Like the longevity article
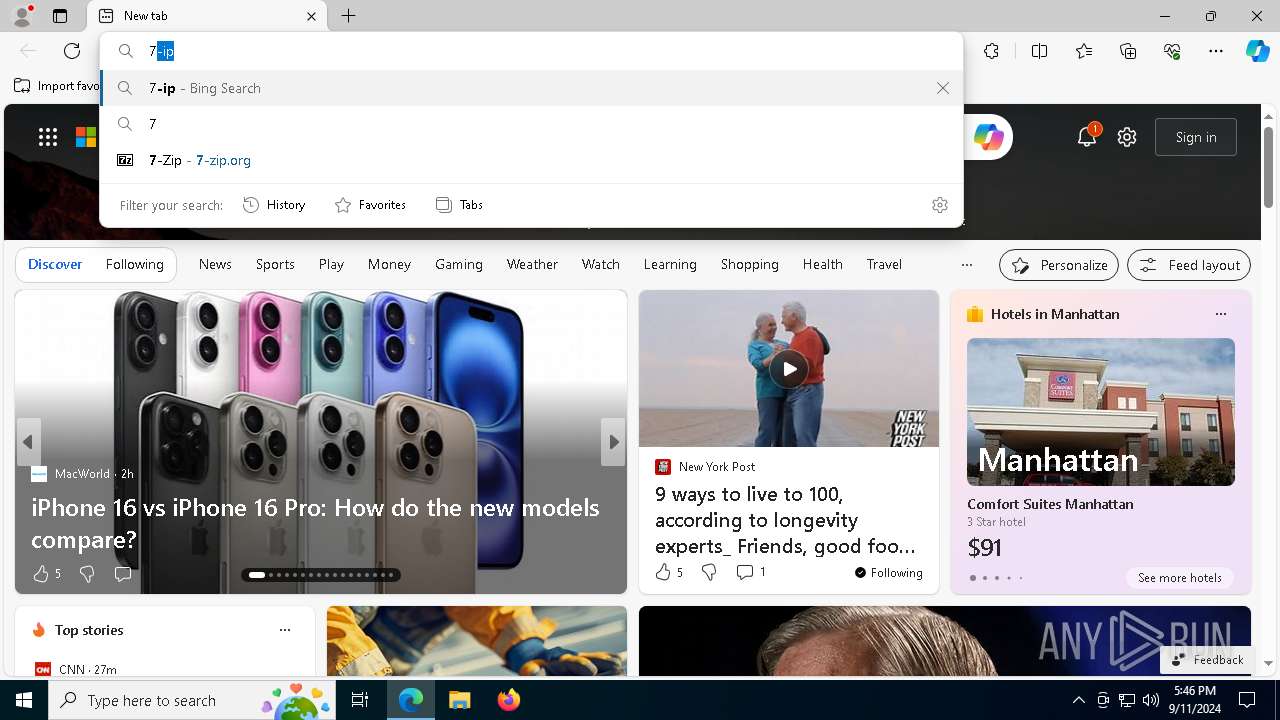The image size is (1280, 720). pyautogui.click(x=668, y=572)
